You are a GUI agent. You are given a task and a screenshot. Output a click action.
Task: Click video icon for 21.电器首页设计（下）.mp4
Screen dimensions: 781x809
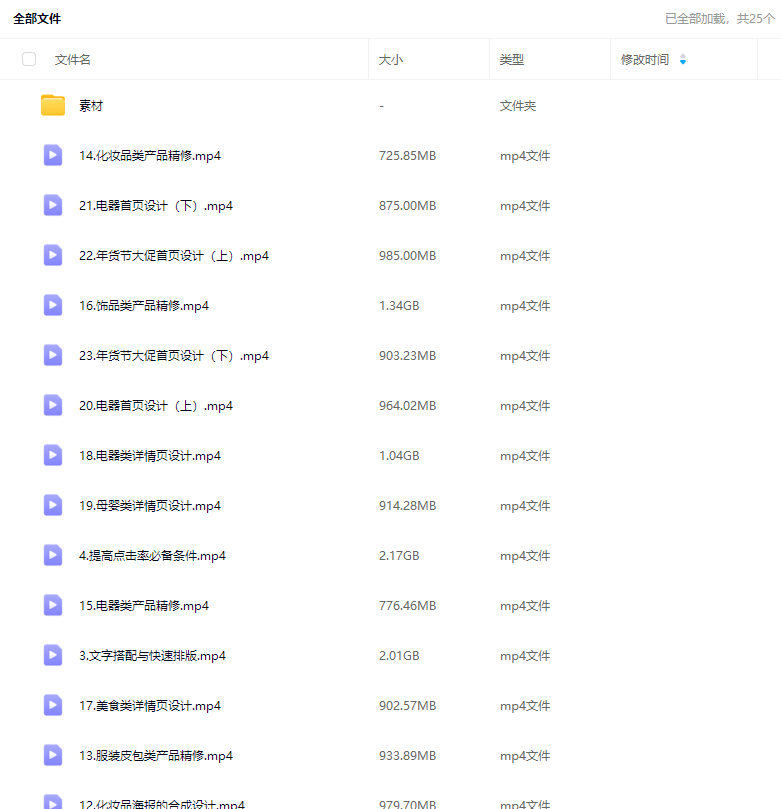[53, 205]
